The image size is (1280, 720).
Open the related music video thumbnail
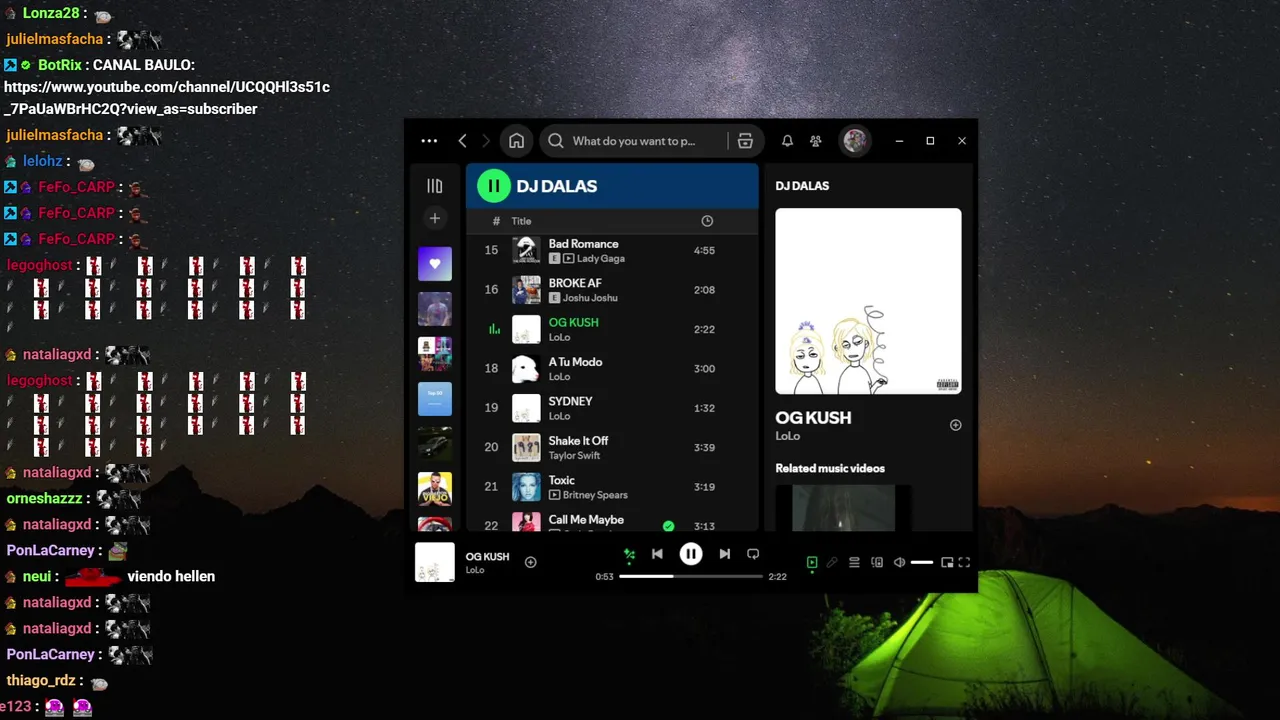(843, 508)
